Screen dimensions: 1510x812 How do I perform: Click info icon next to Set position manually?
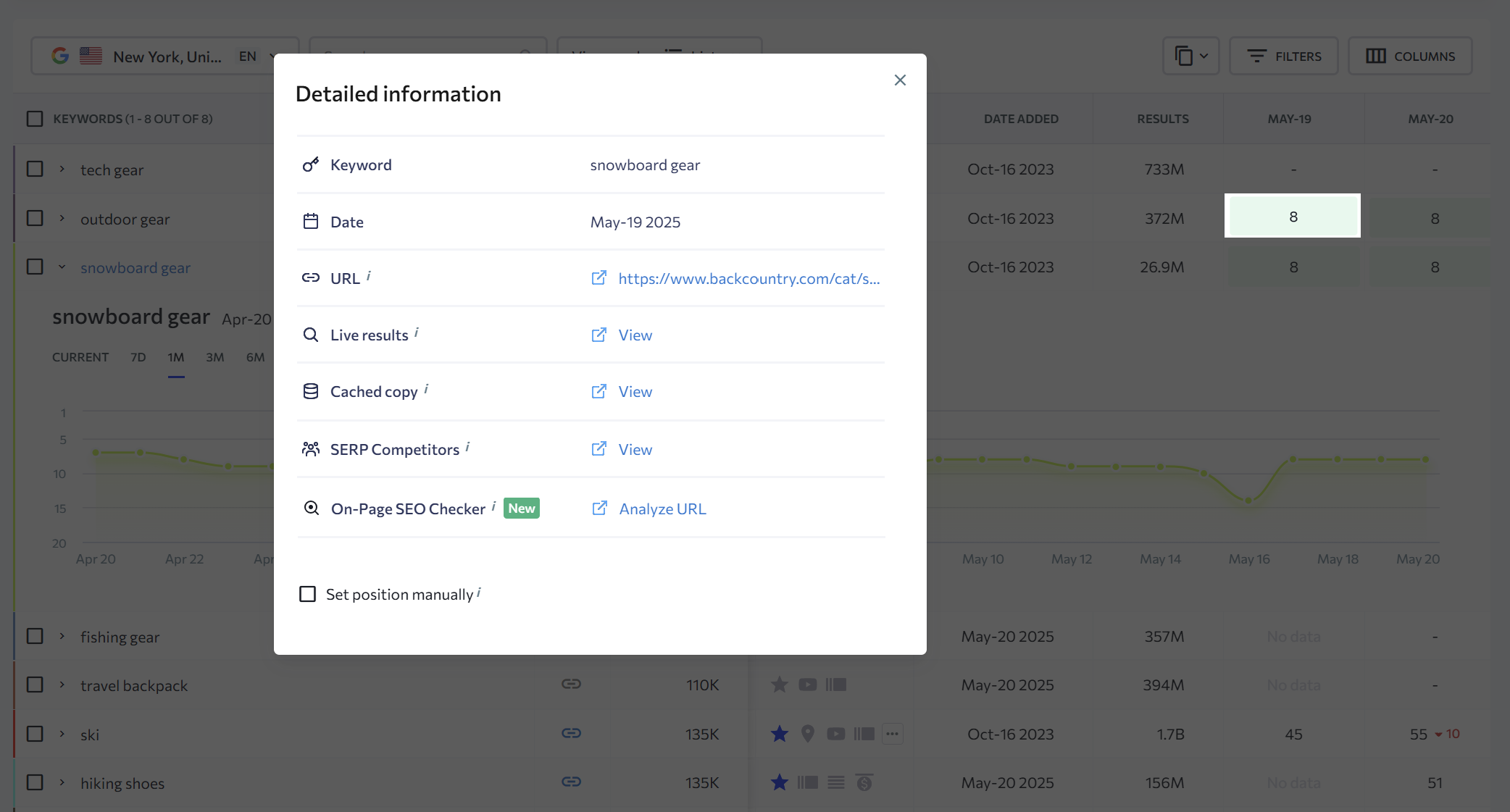click(x=479, y=593)
